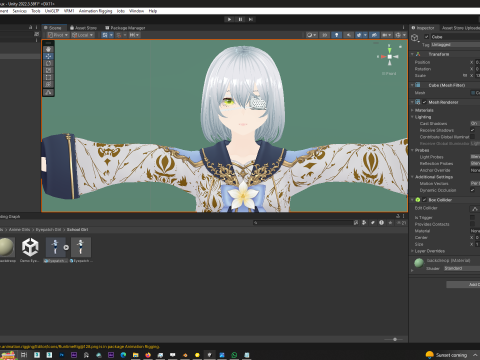
Task: Toggle the Dynamic Occlusion checkbox
Action: coord(472,190)
